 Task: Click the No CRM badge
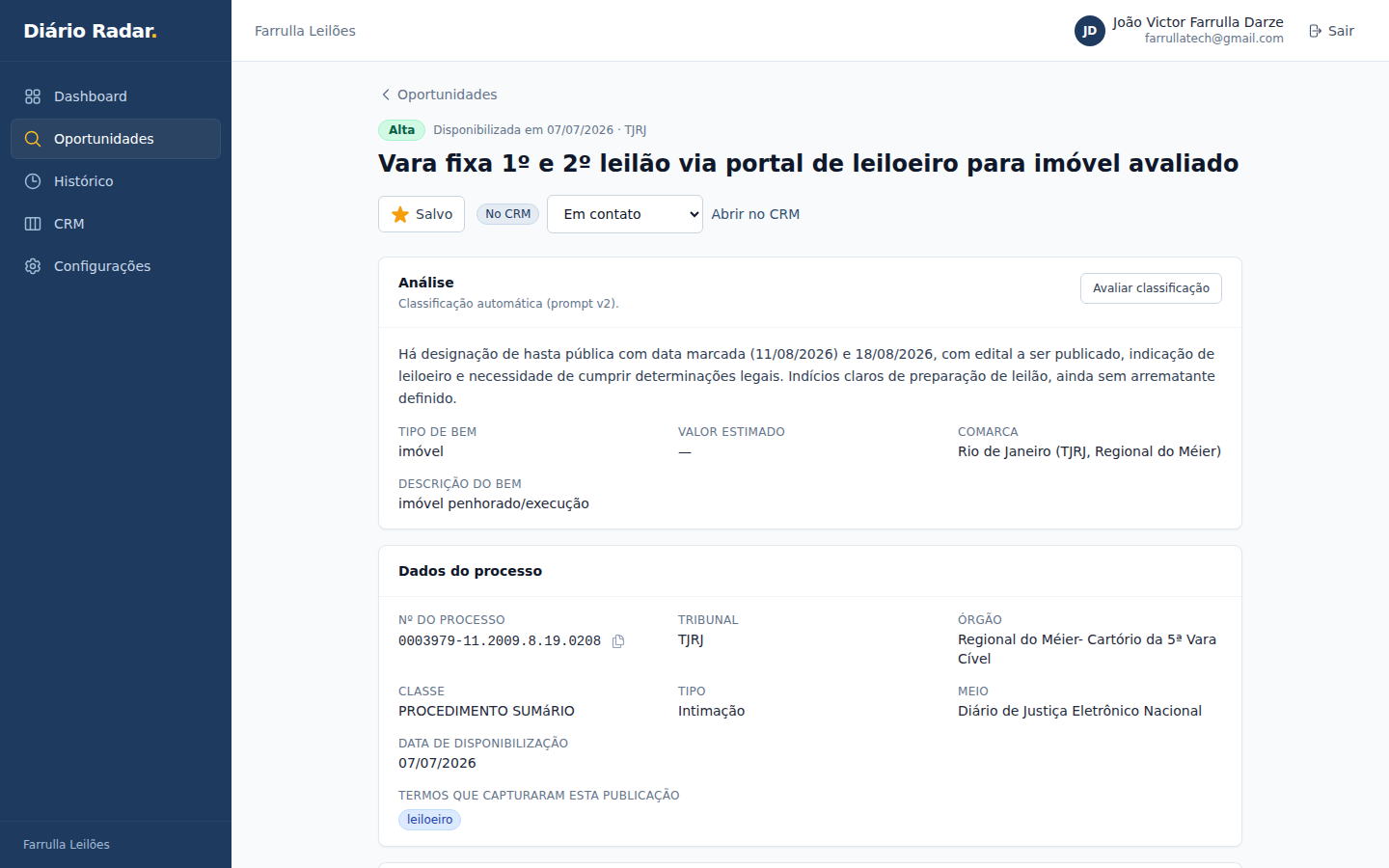coord(507,214)
